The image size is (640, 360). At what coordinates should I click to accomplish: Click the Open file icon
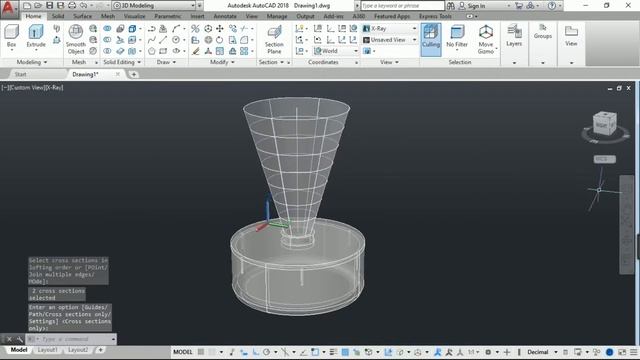(x=38, y=5)
